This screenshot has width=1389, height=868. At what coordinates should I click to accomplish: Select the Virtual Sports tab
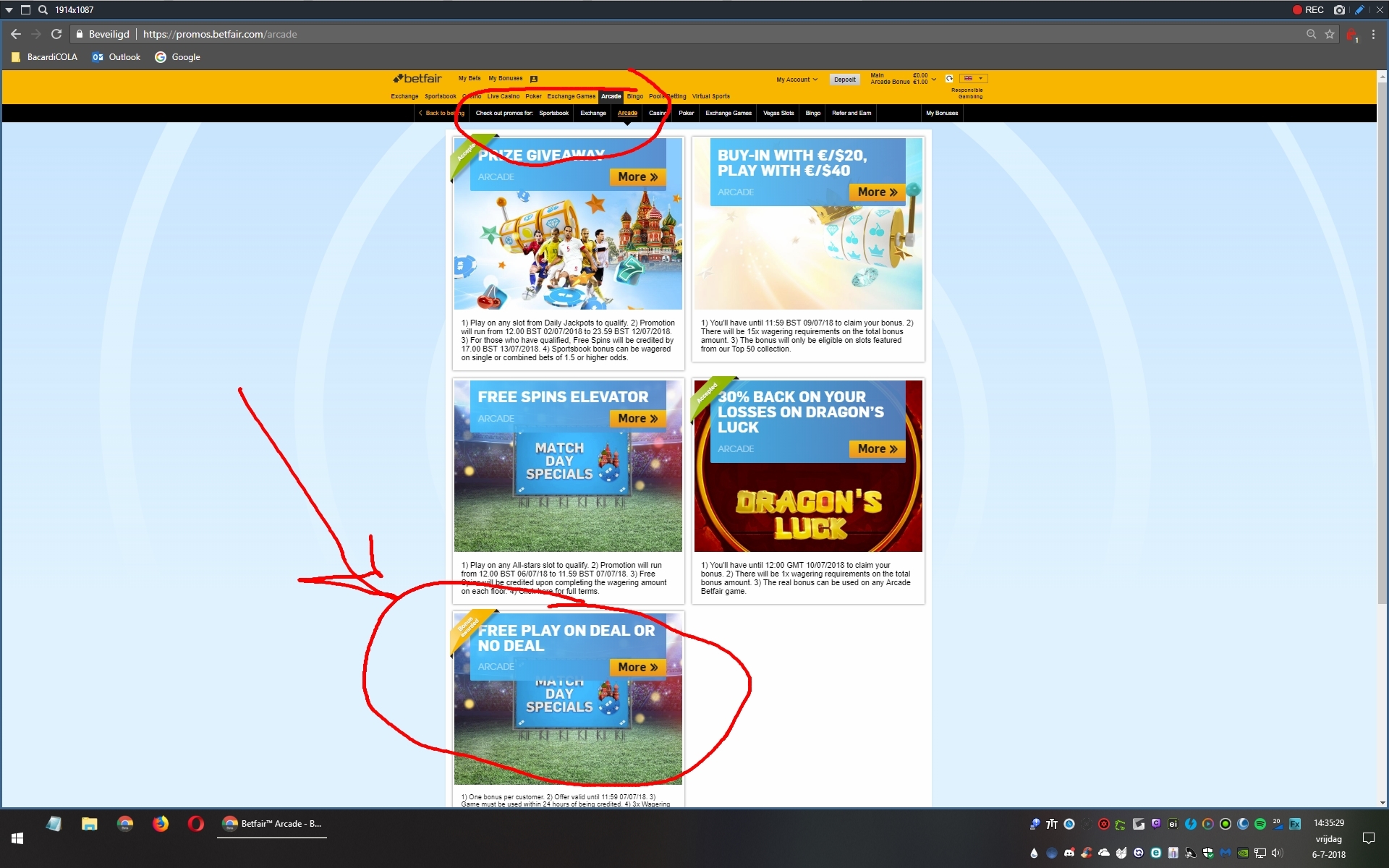[x=710, y=96]
